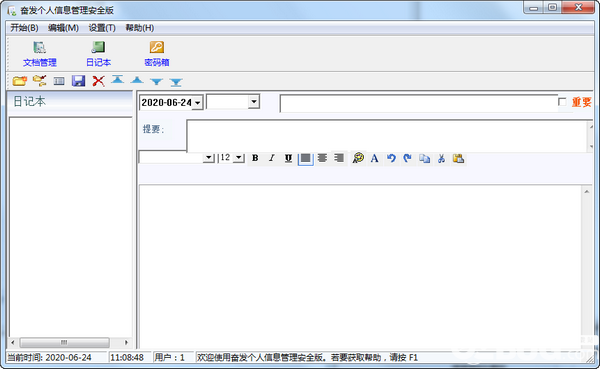Click the 当前时间: 2020-06-24 status entry

point(49,358)
